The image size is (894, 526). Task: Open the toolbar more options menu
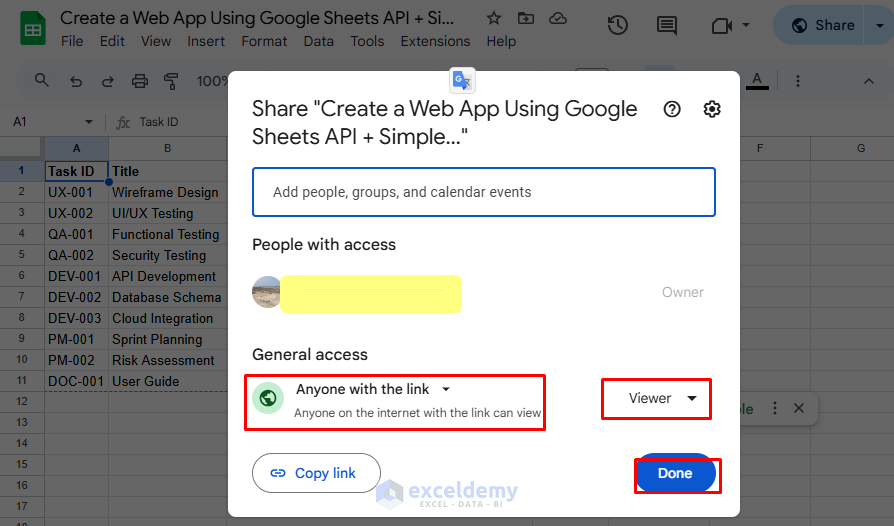(x=798, y=81)
